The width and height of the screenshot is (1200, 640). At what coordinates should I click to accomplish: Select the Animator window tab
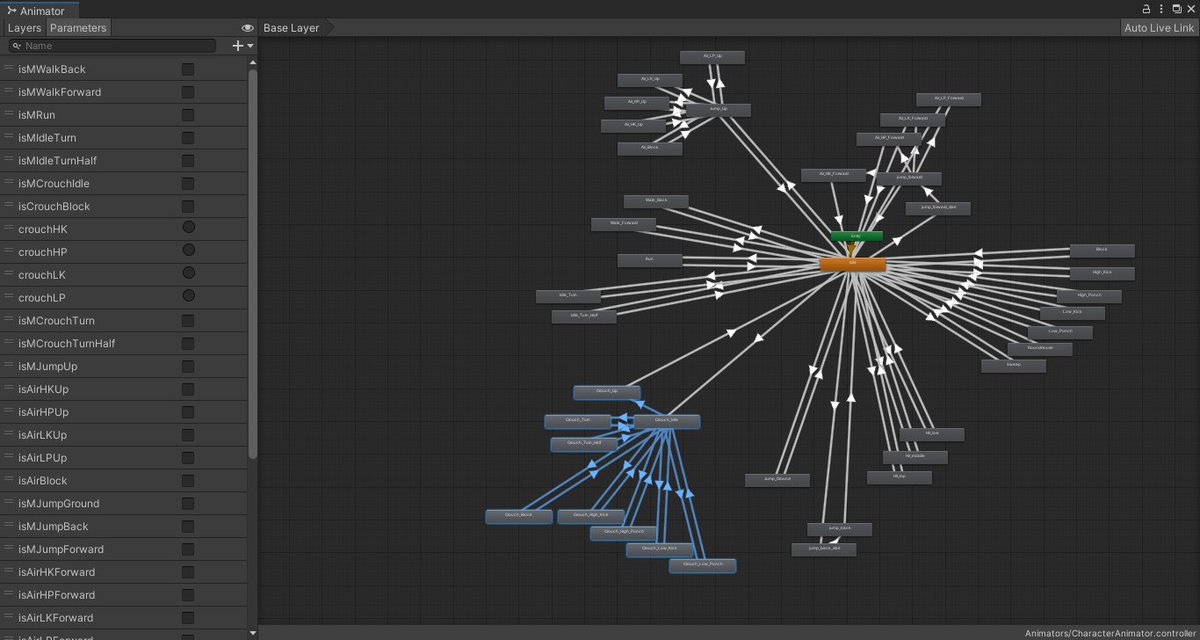[x=36, y=10]
